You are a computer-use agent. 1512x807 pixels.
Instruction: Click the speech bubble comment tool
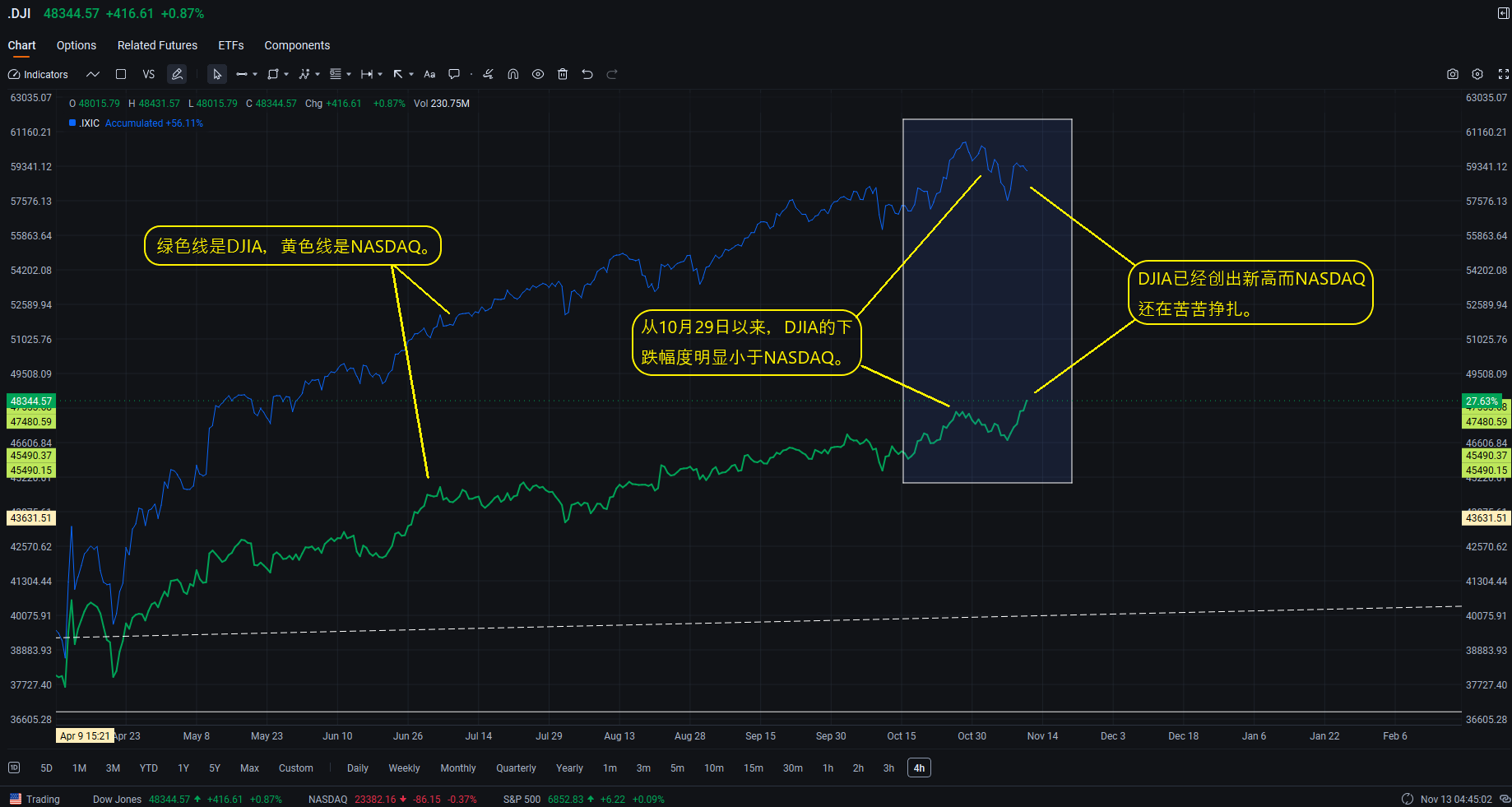point(453,74)
